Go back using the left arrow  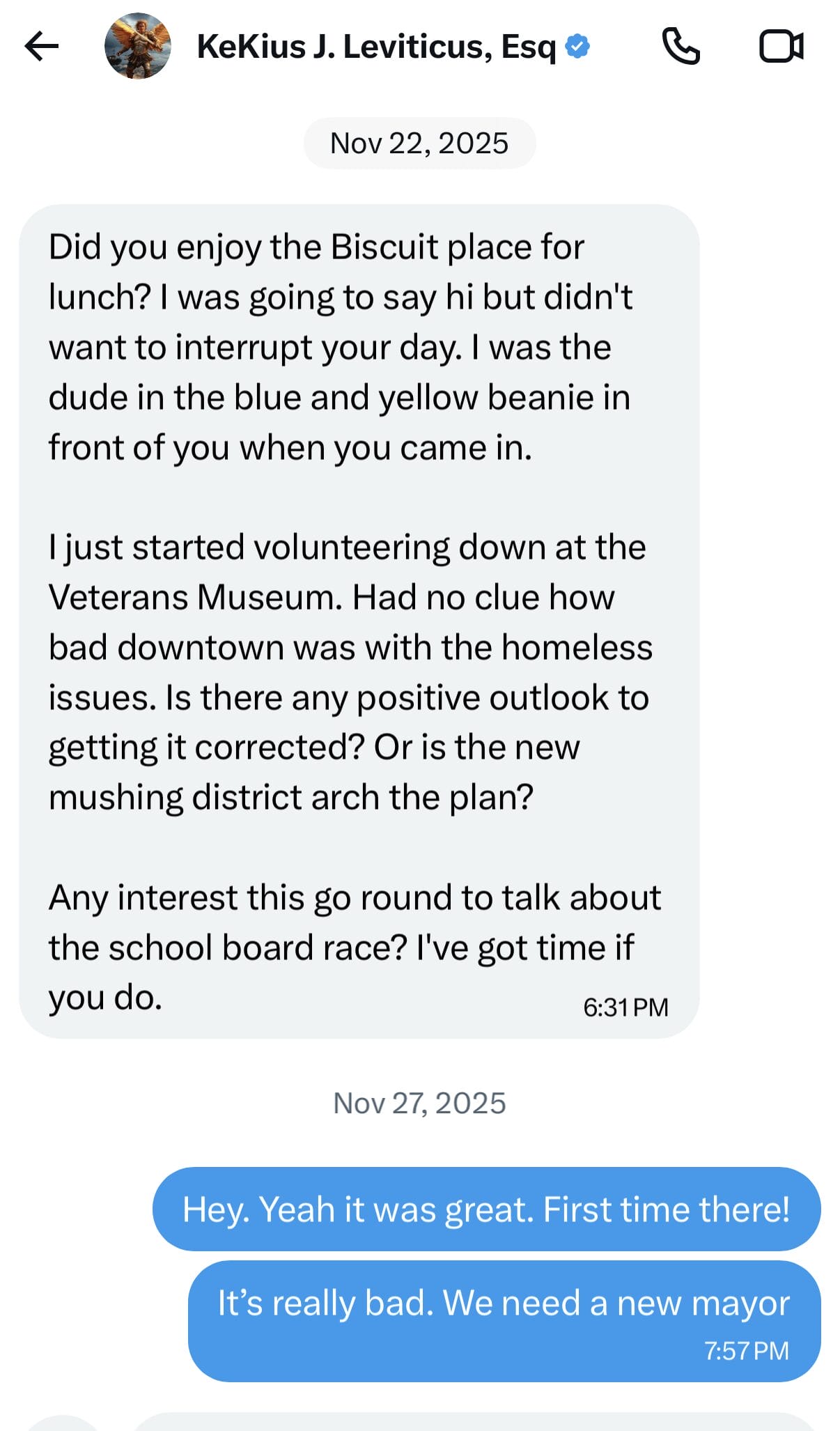point(42,47)
